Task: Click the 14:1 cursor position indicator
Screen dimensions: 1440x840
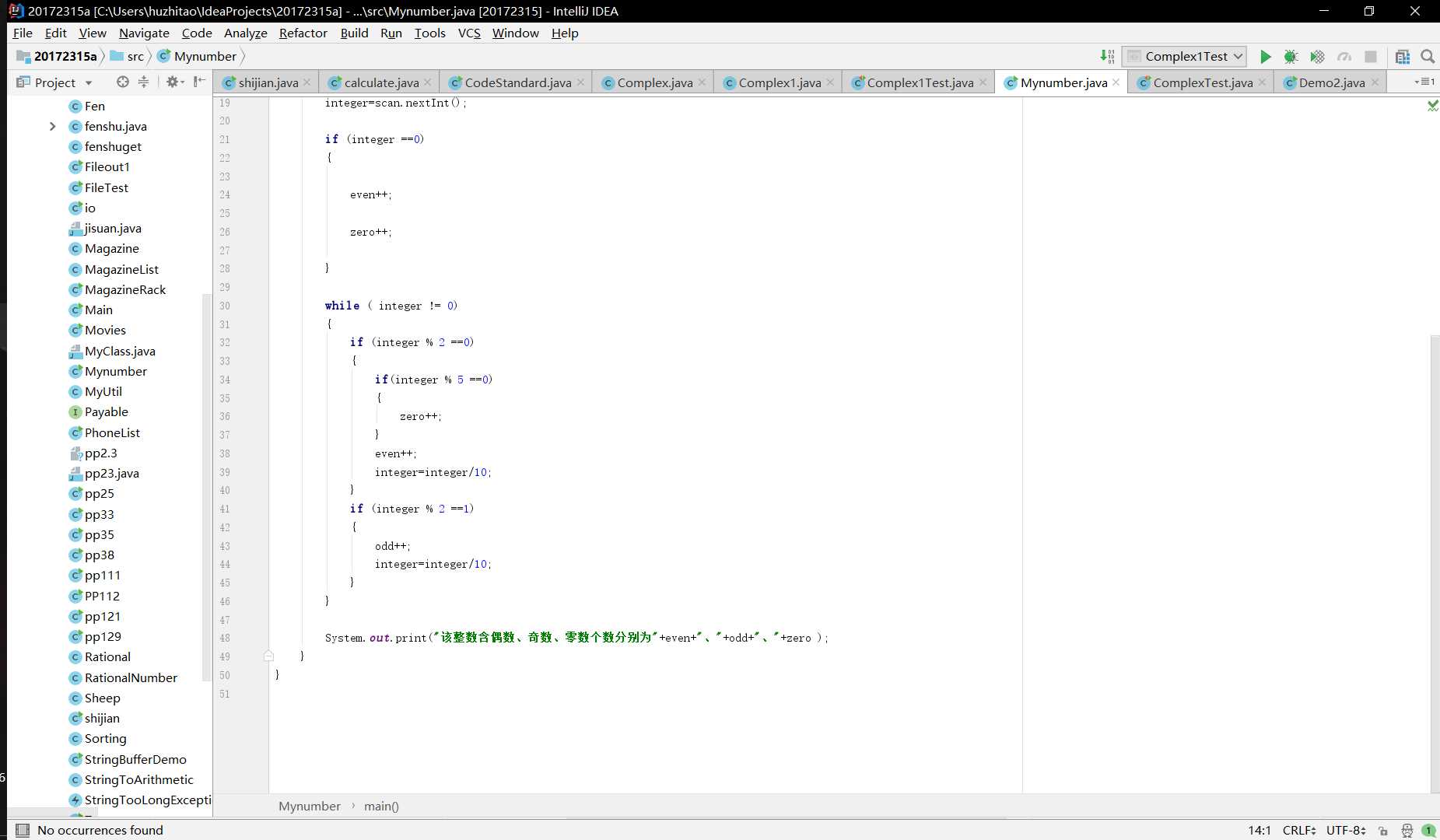Action: (x=1260, y=831)
